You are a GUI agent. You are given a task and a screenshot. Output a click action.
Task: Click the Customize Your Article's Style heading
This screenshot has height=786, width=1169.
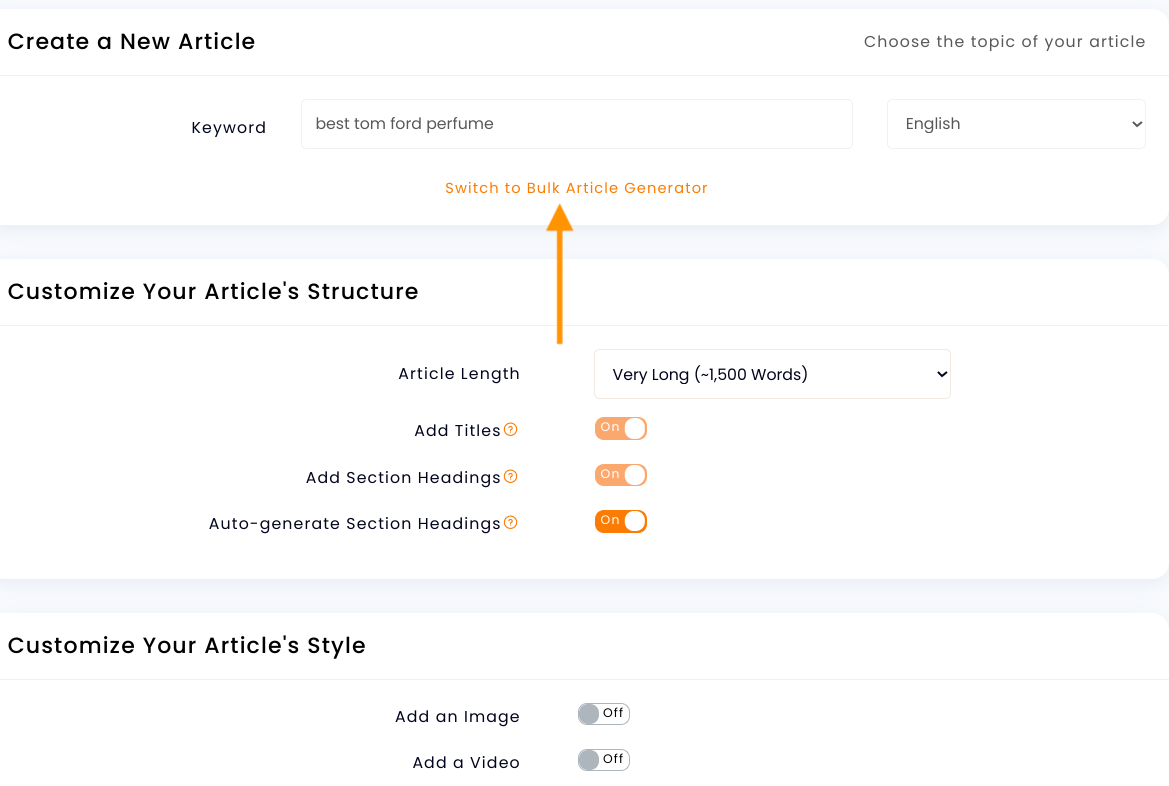pos(187,645)
